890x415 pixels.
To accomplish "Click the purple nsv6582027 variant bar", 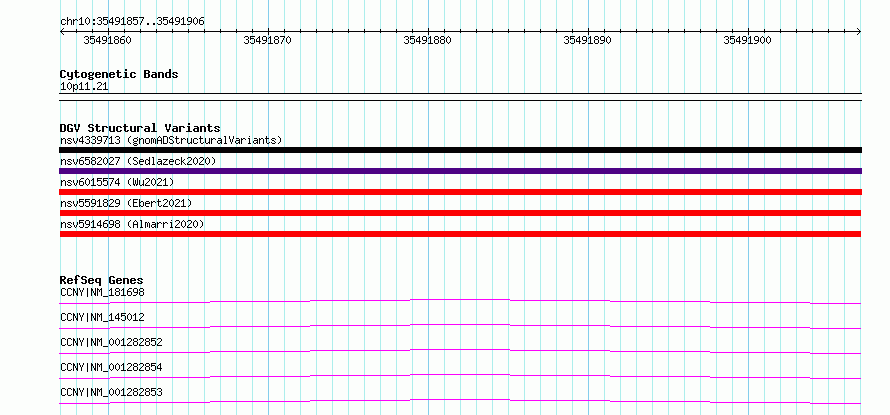I will click(460, 171).
